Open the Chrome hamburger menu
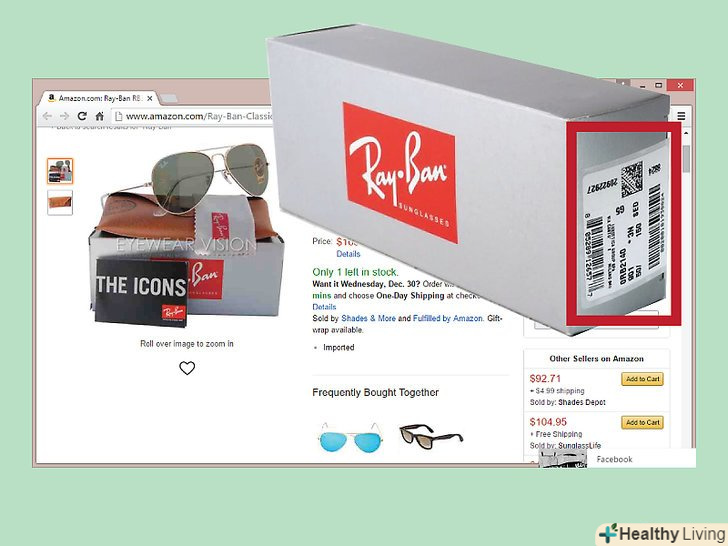728x546 pixels. coord(681,116)
